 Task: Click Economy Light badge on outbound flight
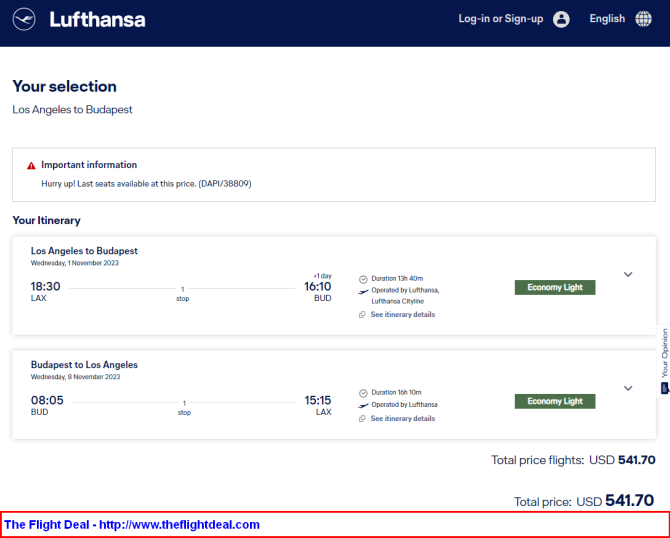[555, 287]
